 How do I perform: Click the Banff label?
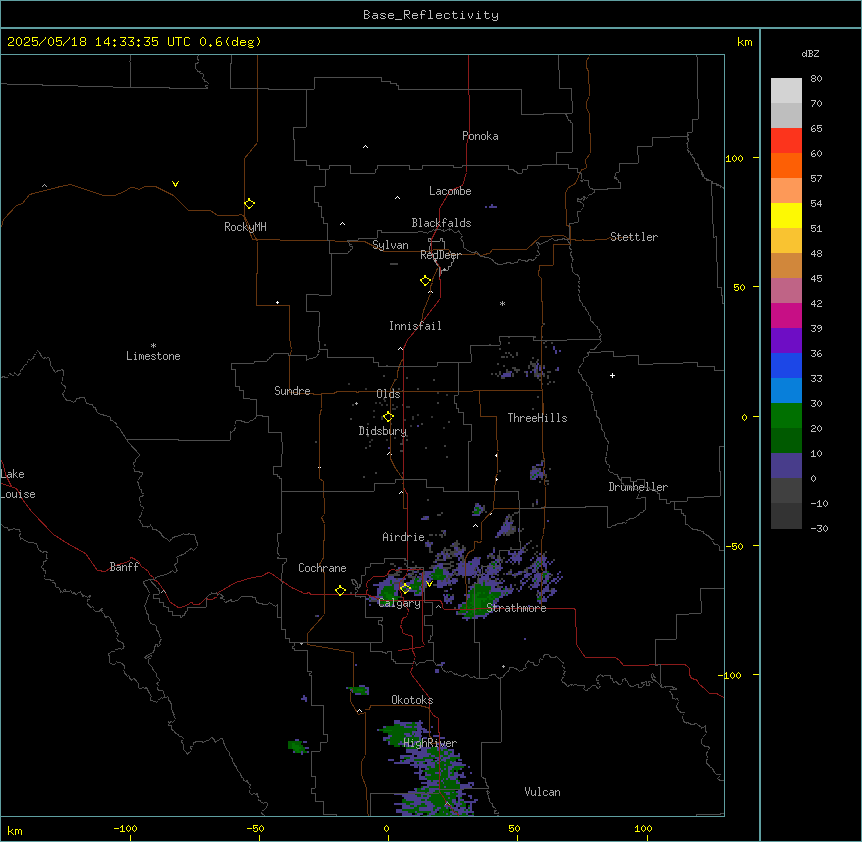pyautogui.click(x=124, y=567)
